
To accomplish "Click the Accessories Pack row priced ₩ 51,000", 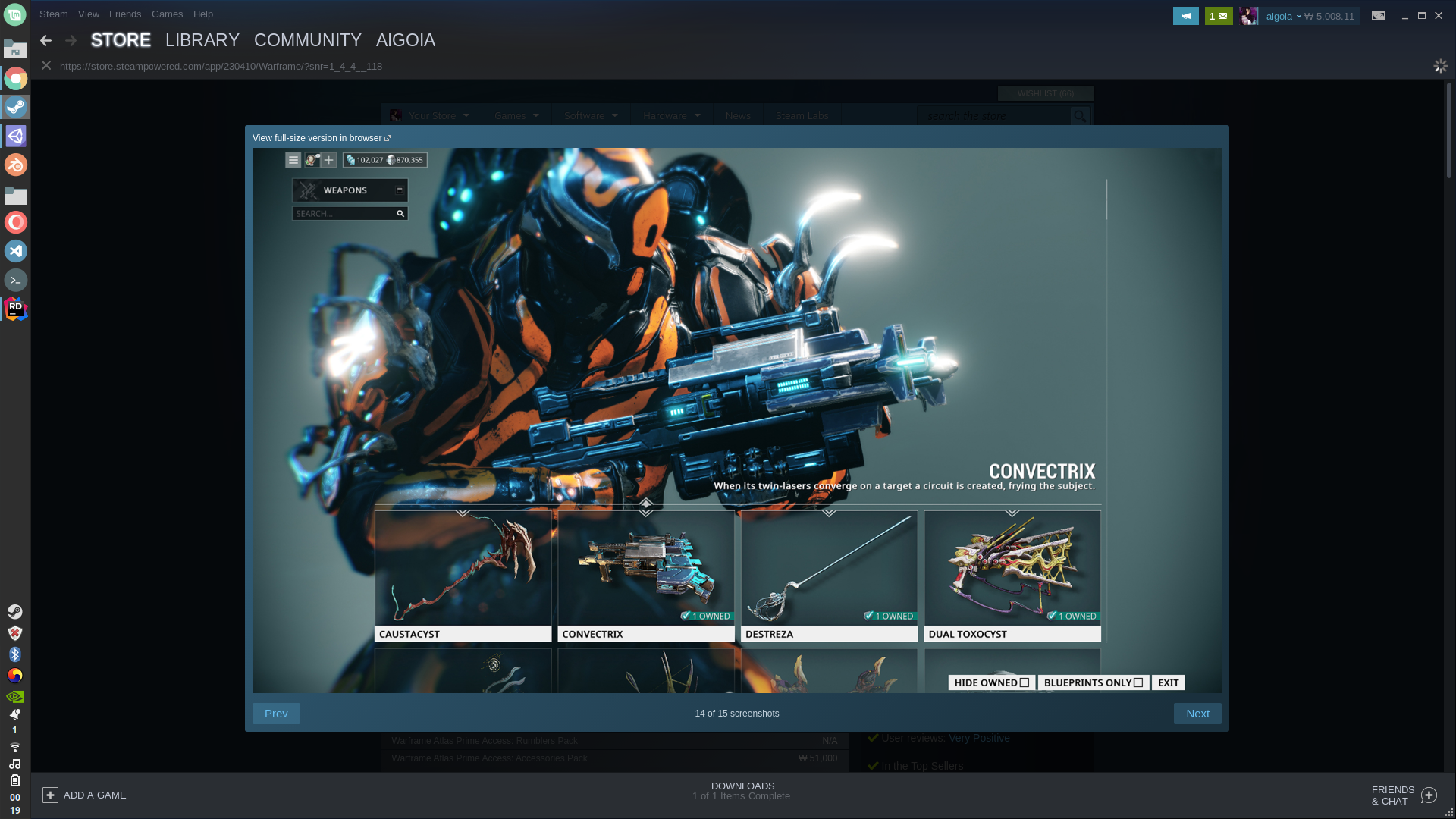I will (614, 758).
